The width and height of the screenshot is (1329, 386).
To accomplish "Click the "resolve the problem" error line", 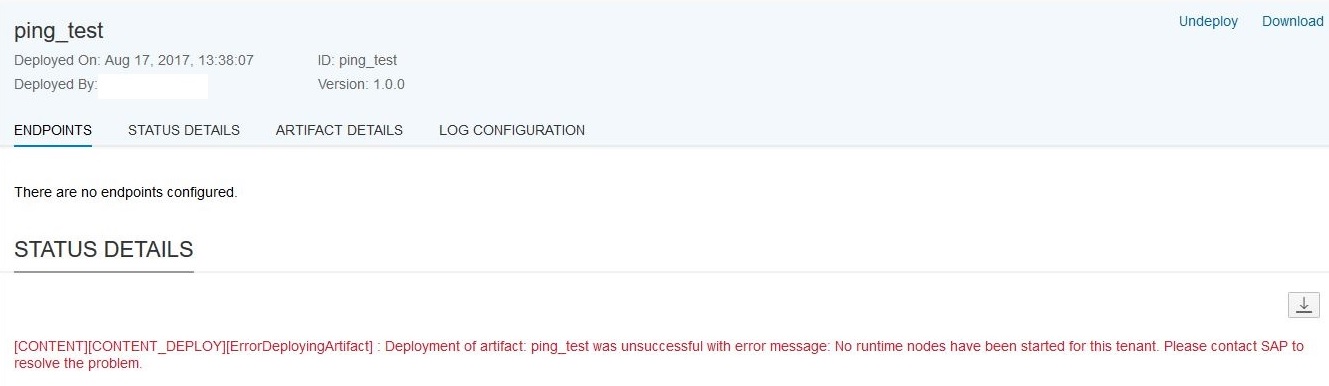I will click(x=78, y=364).
